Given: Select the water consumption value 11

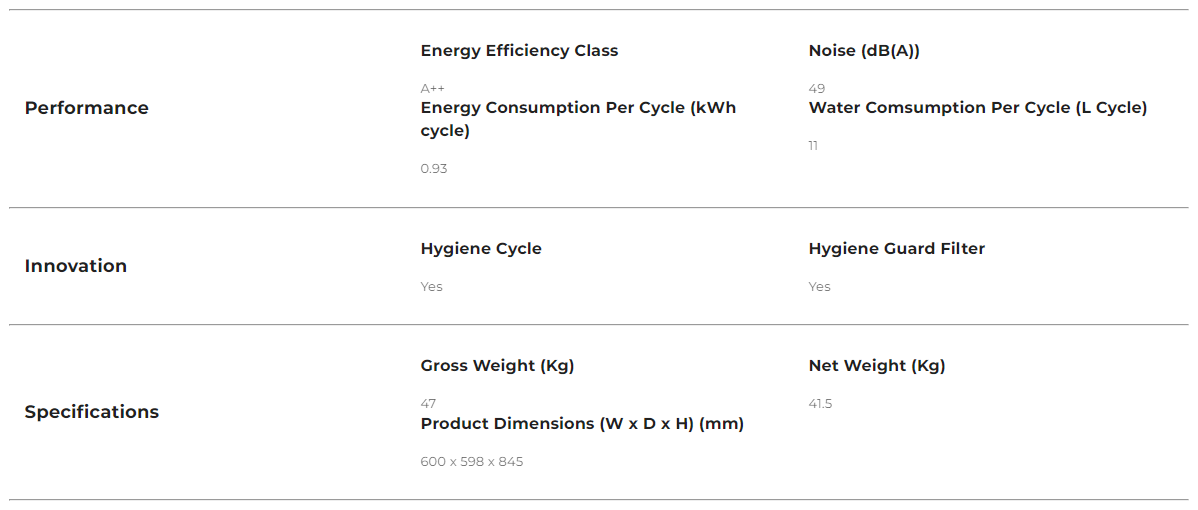Looking at the screenshot, I should tap(813, 146).
